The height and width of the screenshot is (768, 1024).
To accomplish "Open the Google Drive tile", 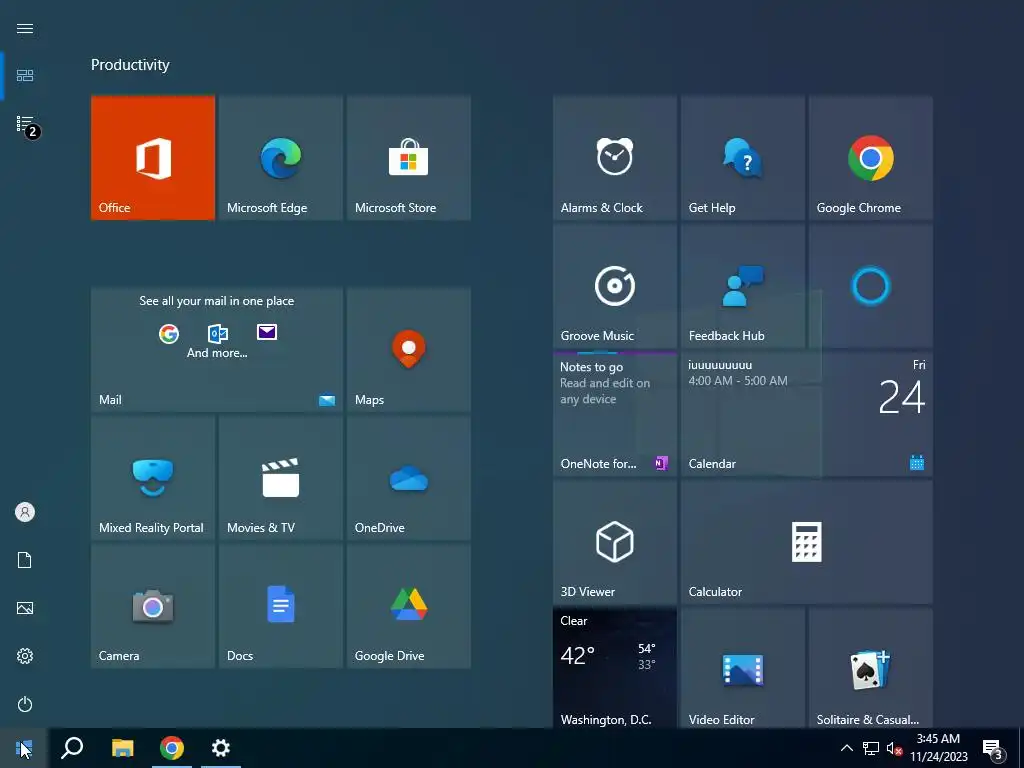I will (x=409, y=606).
